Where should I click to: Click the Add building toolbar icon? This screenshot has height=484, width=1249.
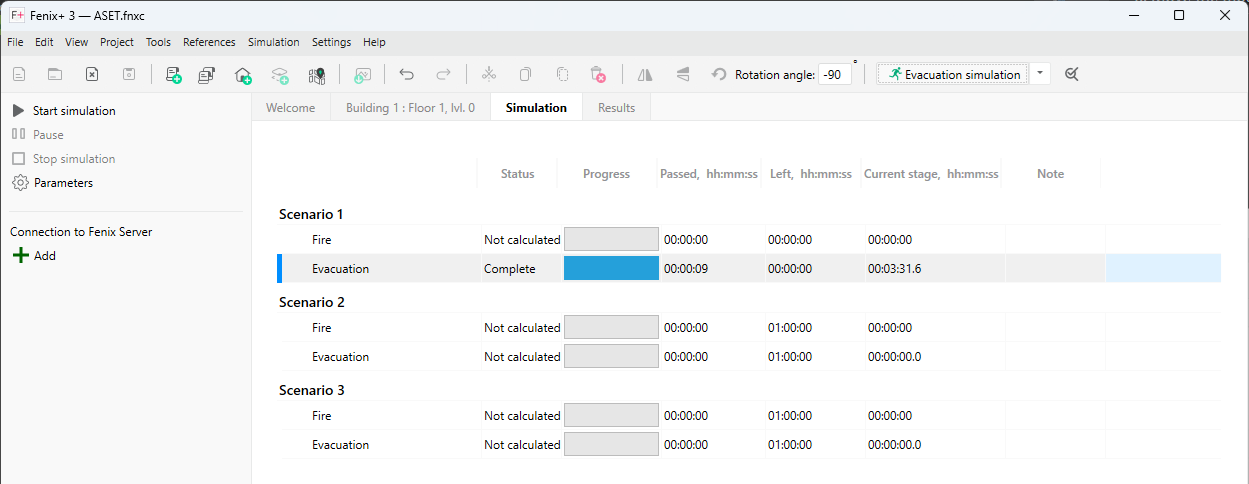243,74
